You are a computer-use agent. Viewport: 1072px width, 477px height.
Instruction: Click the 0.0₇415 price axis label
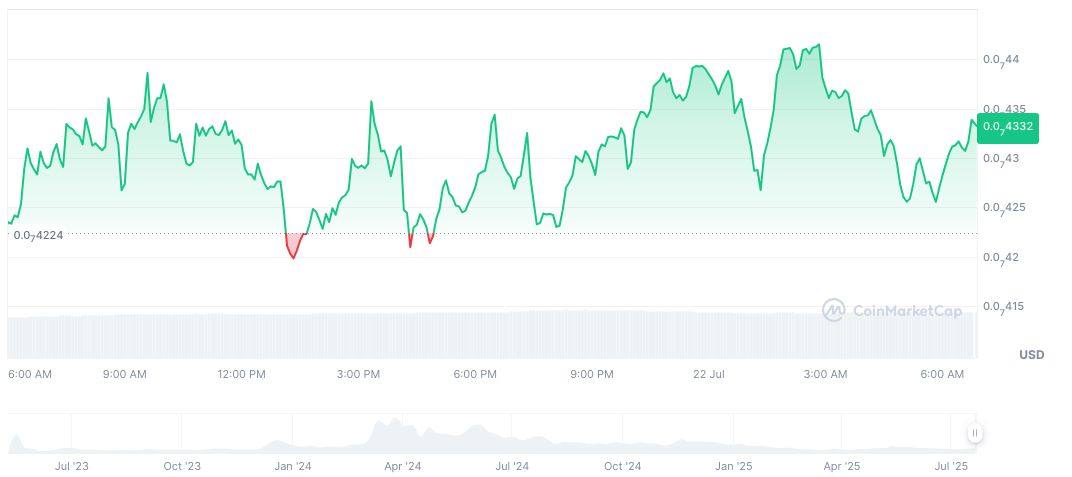click(x=1003, y=307)
